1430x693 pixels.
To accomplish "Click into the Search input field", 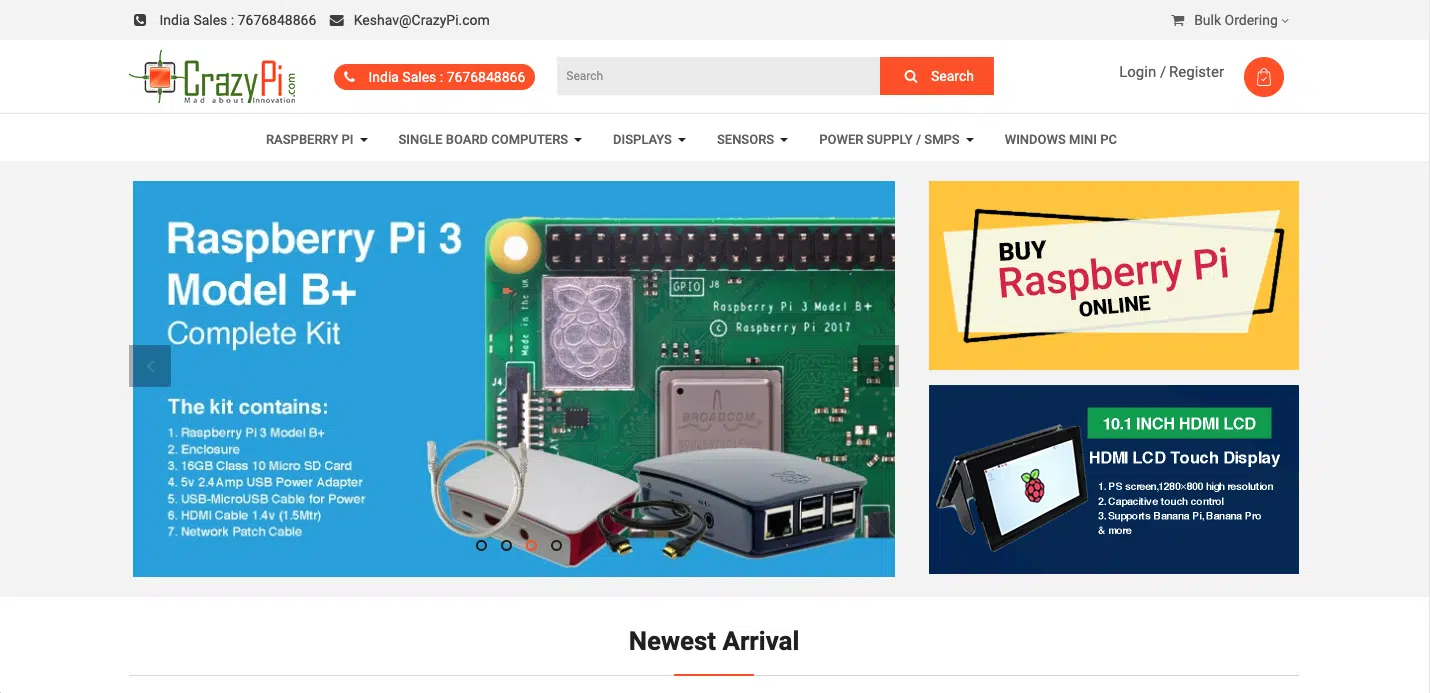I will click(718, 76).
